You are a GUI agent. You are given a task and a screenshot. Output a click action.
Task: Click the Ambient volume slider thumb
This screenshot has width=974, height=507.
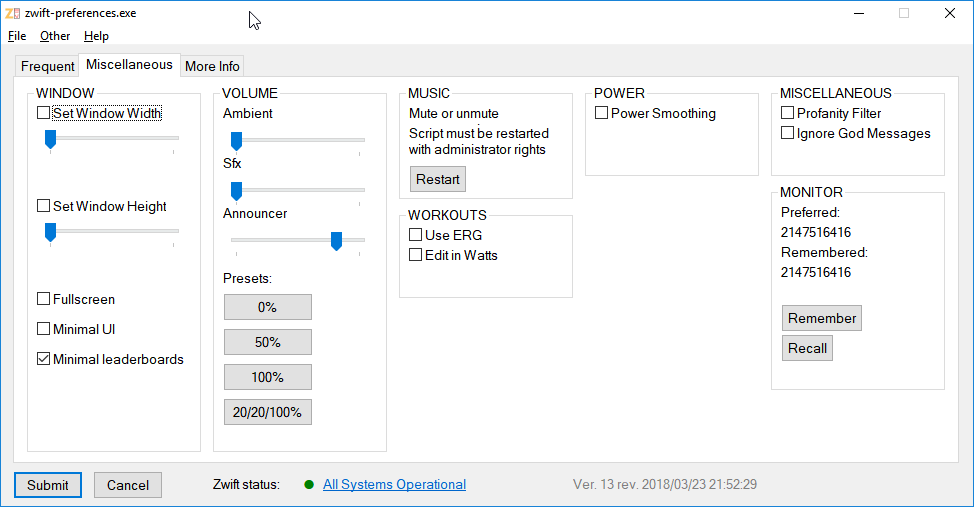click(x=236, y=142)
